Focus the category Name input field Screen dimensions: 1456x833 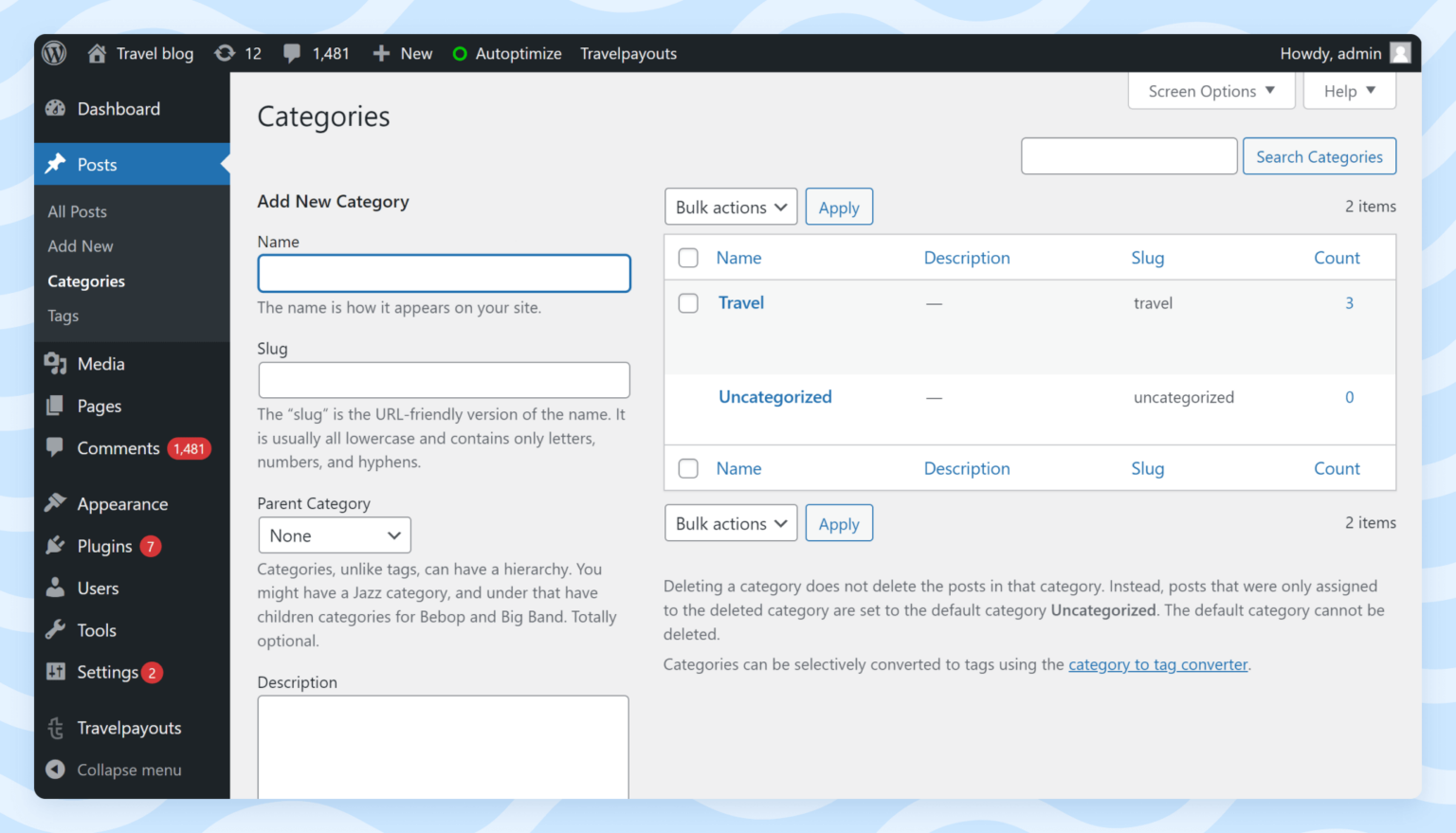pyautogui.click(x=445, y=273)
